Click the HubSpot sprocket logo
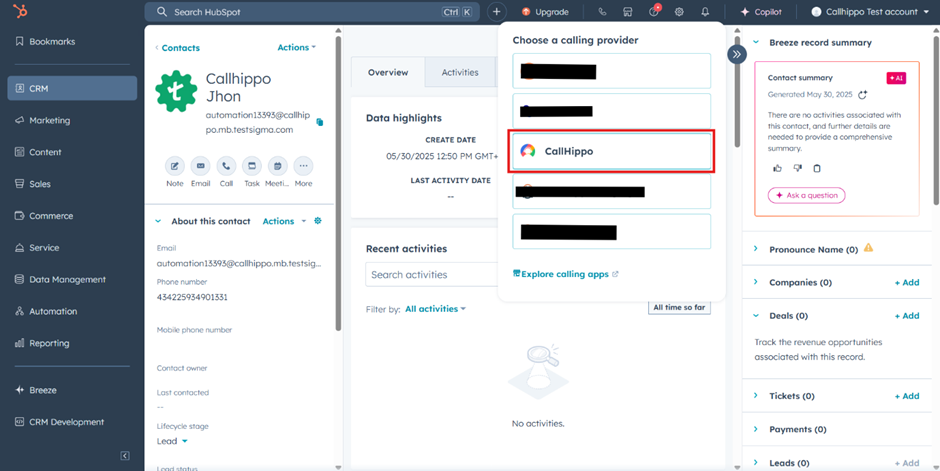The width and height of the screenshot is (940, 471). (20, 11)
